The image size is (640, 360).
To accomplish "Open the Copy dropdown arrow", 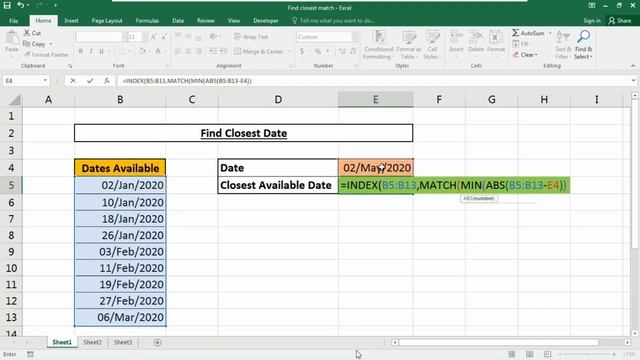I will coord(51,44).
